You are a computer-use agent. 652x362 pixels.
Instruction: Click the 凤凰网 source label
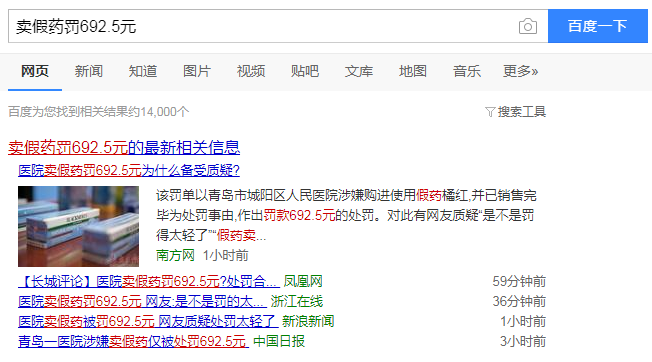tap(303, 281)
